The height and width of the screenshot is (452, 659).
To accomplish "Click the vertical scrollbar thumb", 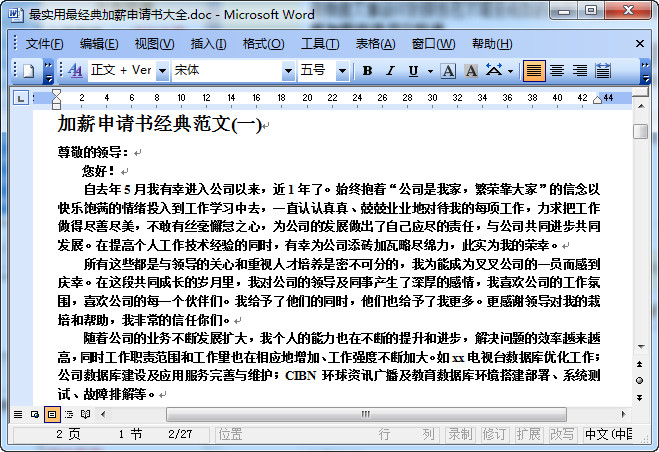I will (641, 132).
